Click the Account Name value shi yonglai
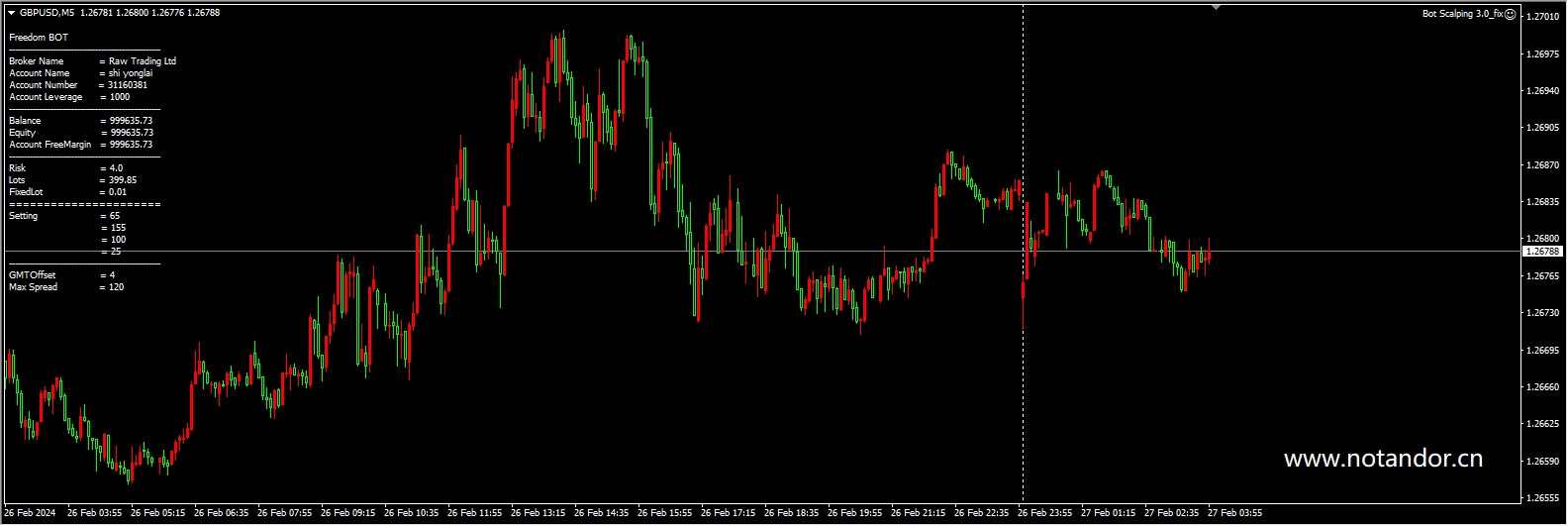This screenshot has width=1568, height=526. [x=131, y=73]
